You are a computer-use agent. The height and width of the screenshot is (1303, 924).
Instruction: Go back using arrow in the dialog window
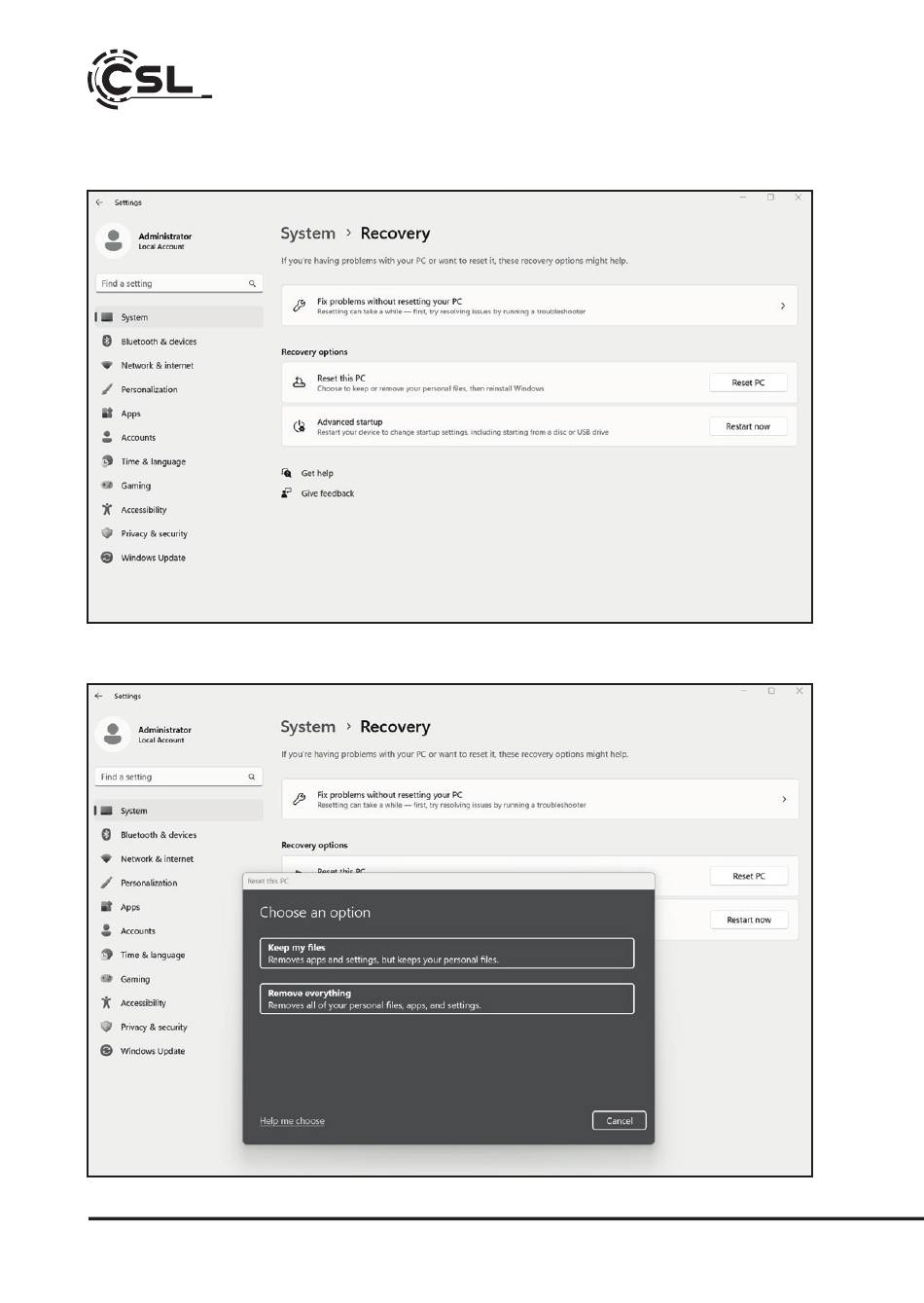click(98, 696)
